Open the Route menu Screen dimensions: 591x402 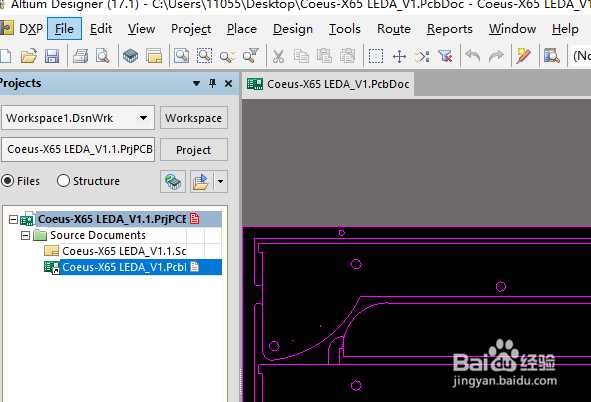(x=394, y=29)
